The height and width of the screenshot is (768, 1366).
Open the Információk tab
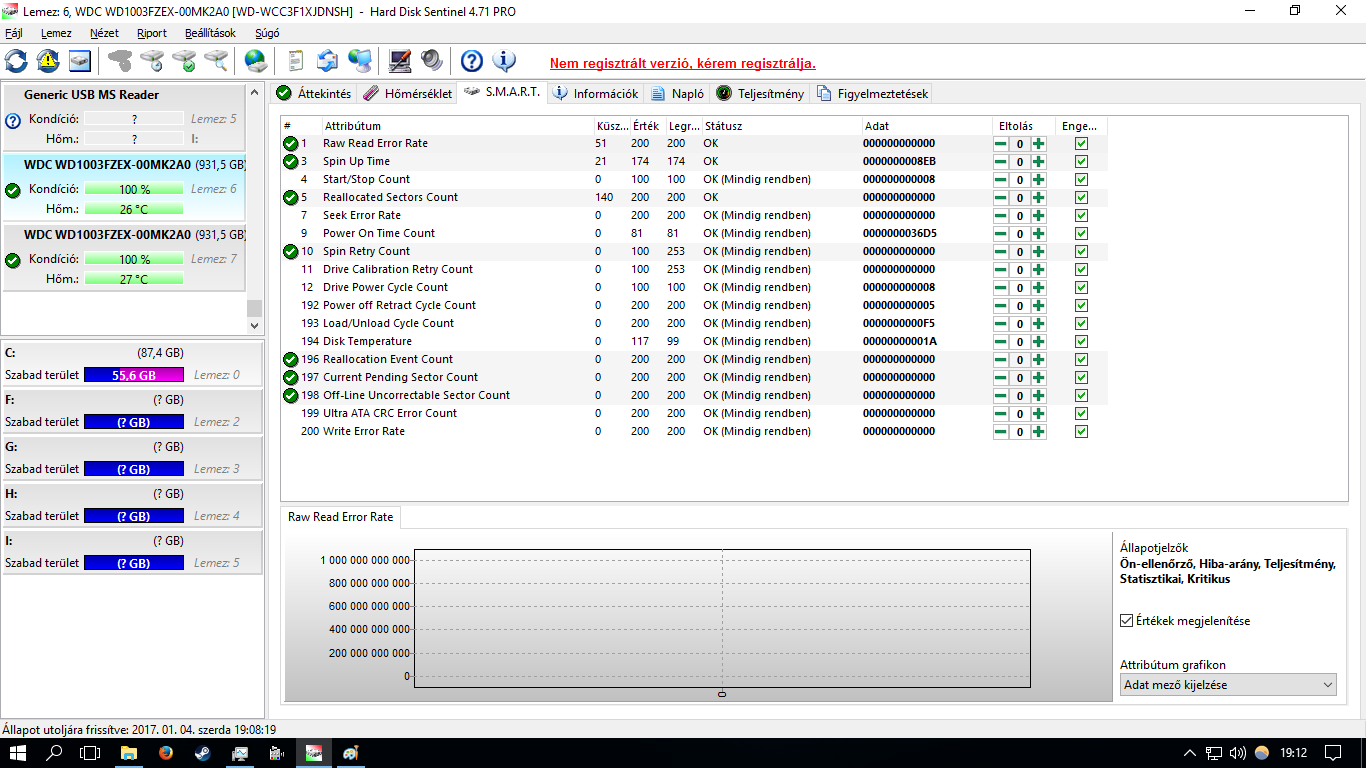coord(595,93)
